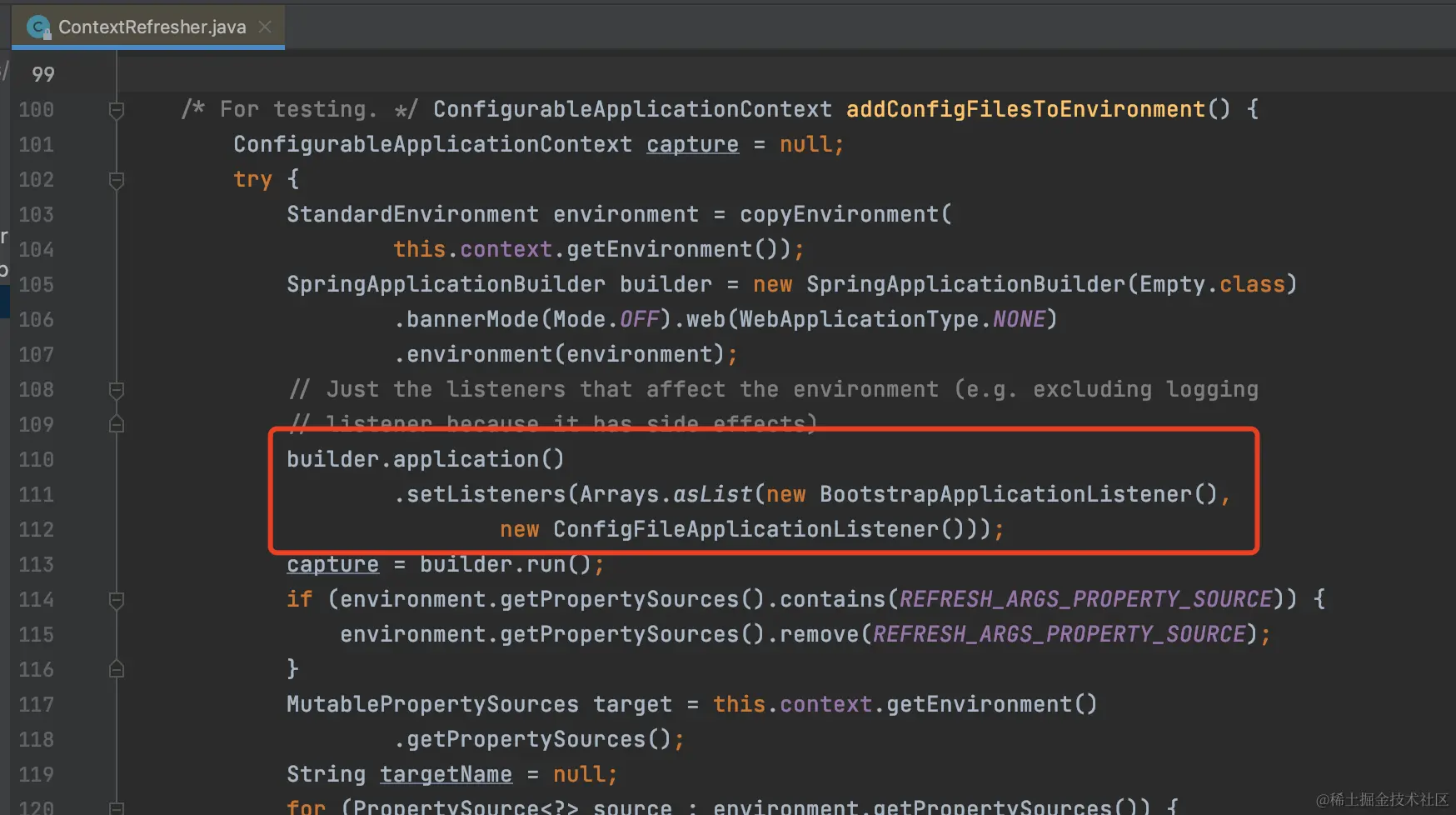Click the SpringApplicationBuilder constructor on line 105
1456x815 pixels.
pos(966,284)
